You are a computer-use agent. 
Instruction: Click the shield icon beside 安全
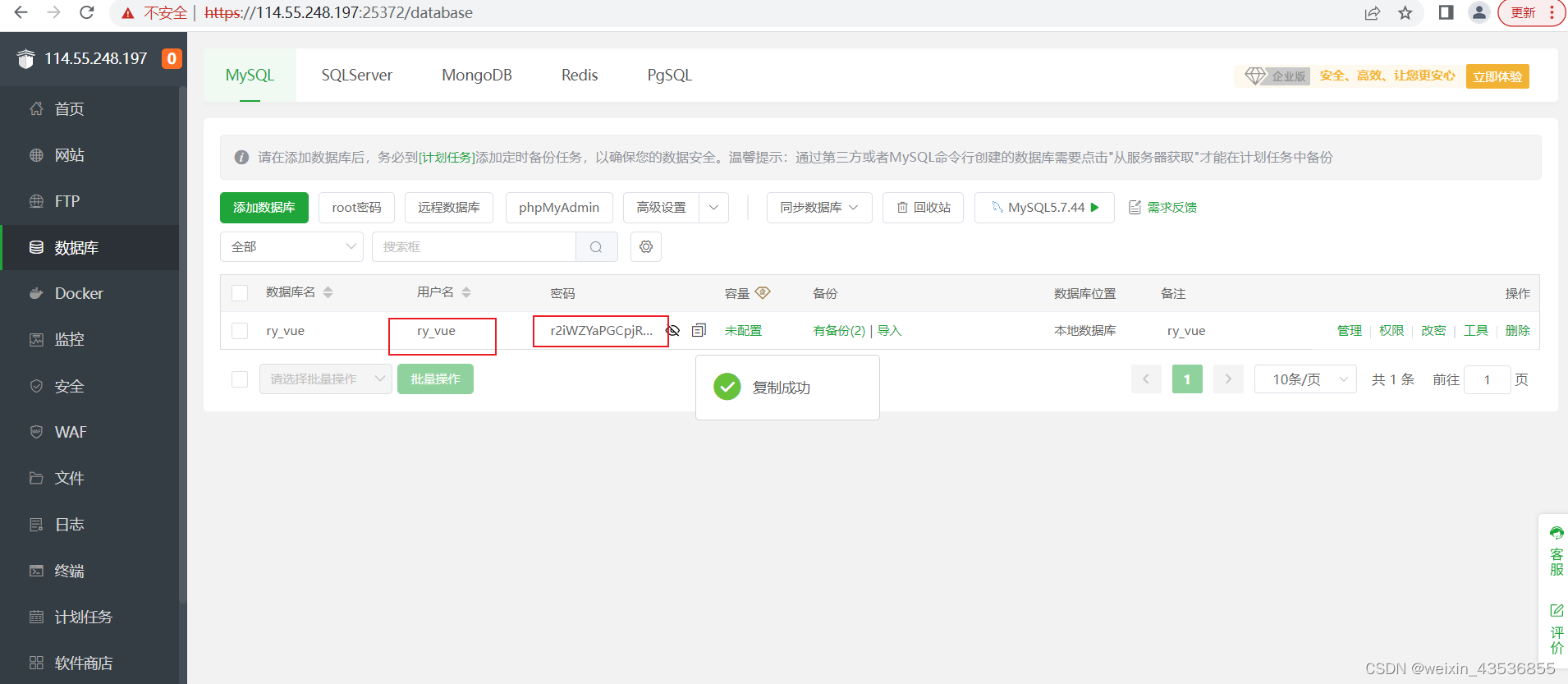(x=36, y=386)
